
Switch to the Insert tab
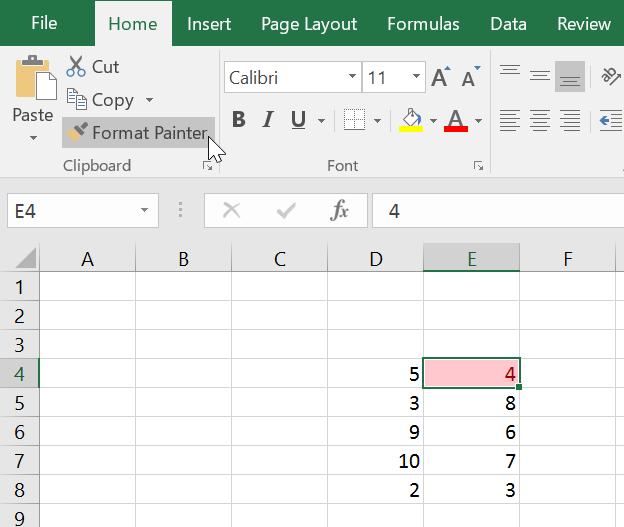209,24
